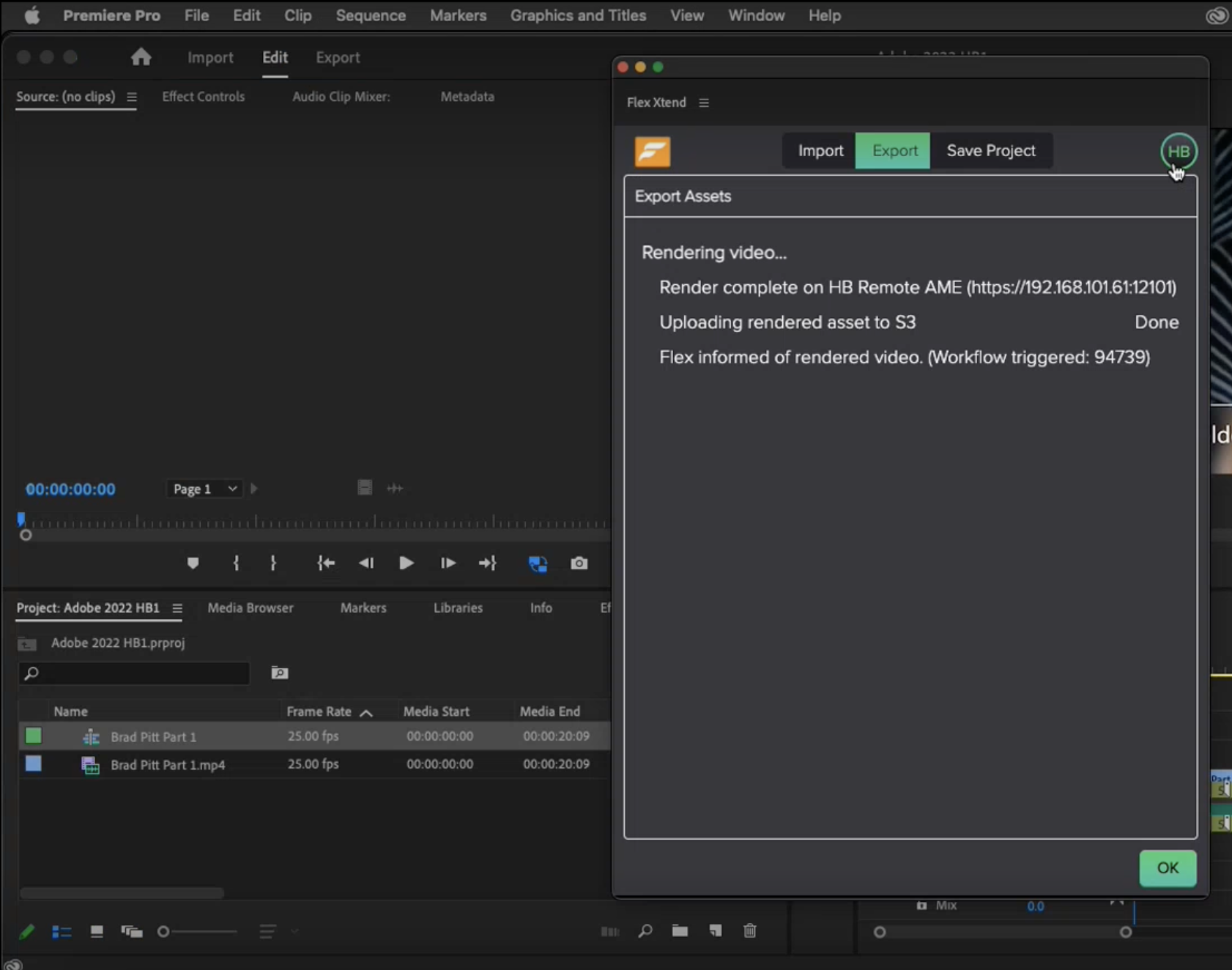Open the Markers menu
1232x970 pixels.
tap(458, 15)
